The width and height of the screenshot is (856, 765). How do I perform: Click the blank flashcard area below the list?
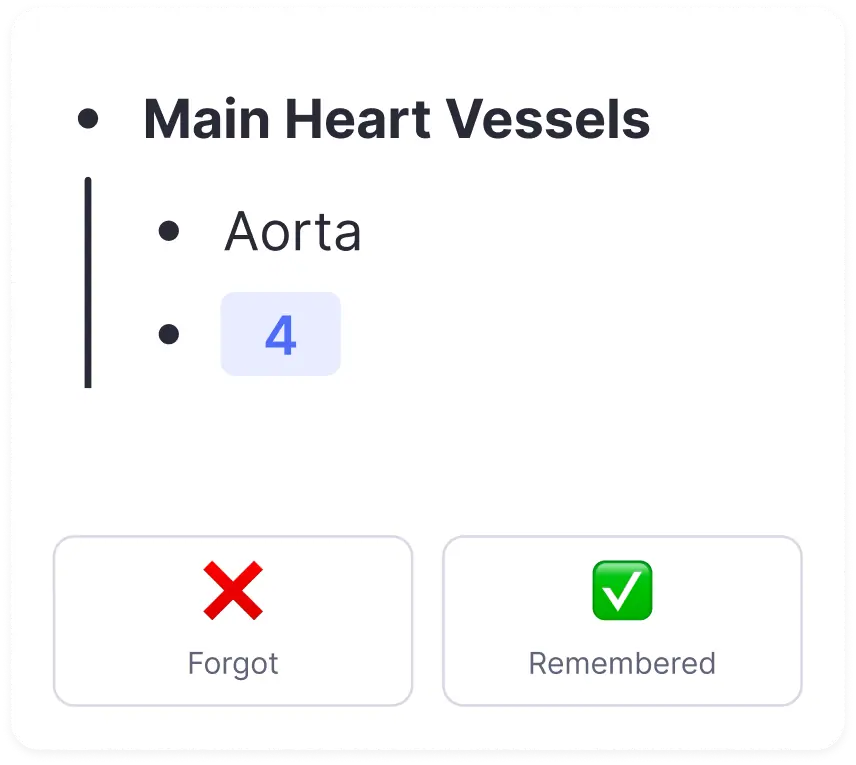coord(428,460)
